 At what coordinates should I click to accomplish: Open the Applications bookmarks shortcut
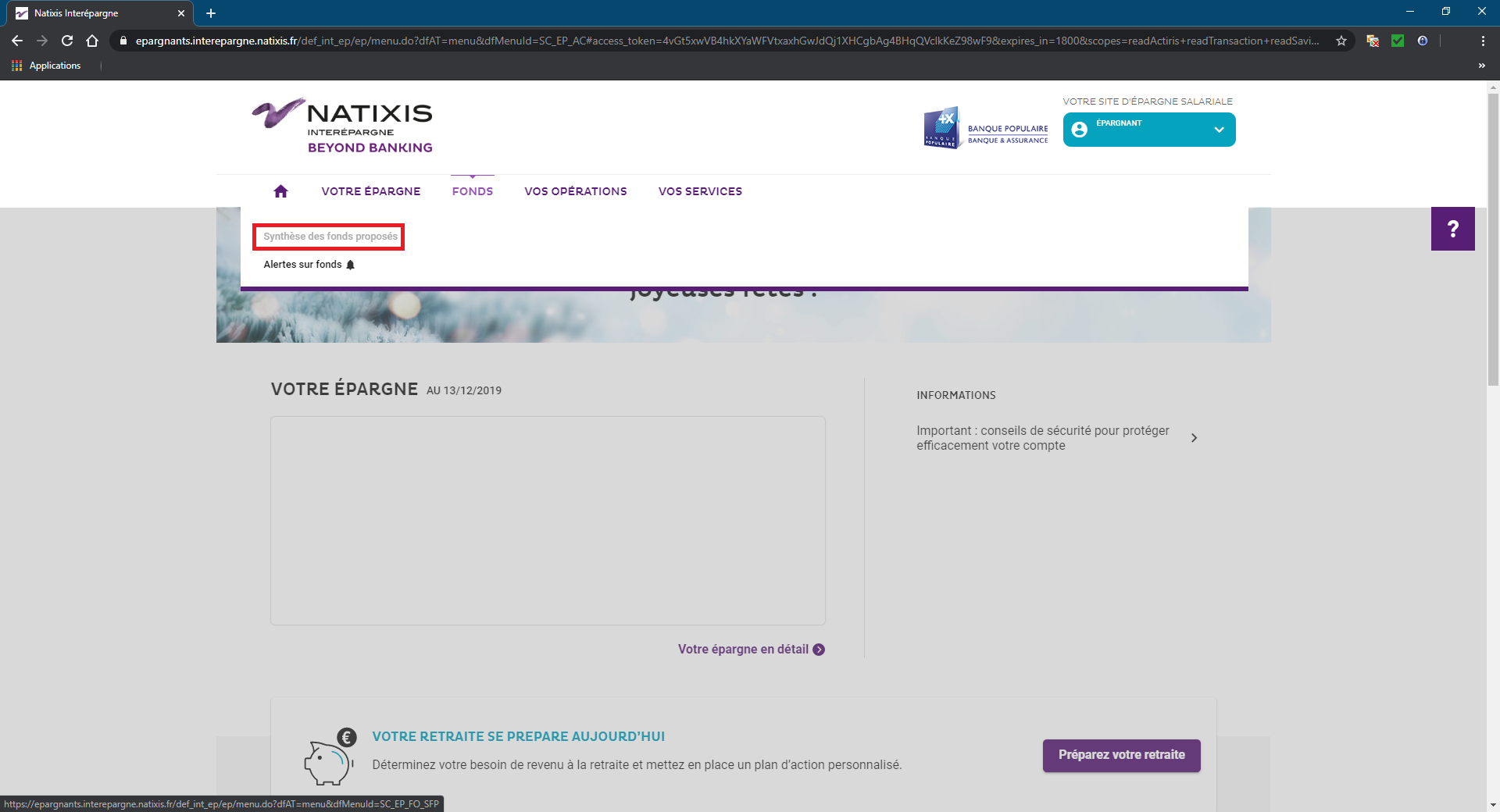[x=47, y=66]
